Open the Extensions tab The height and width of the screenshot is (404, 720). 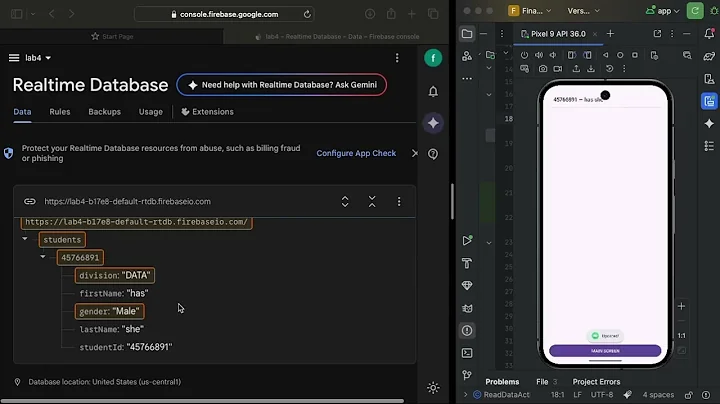tap(208, 112)
